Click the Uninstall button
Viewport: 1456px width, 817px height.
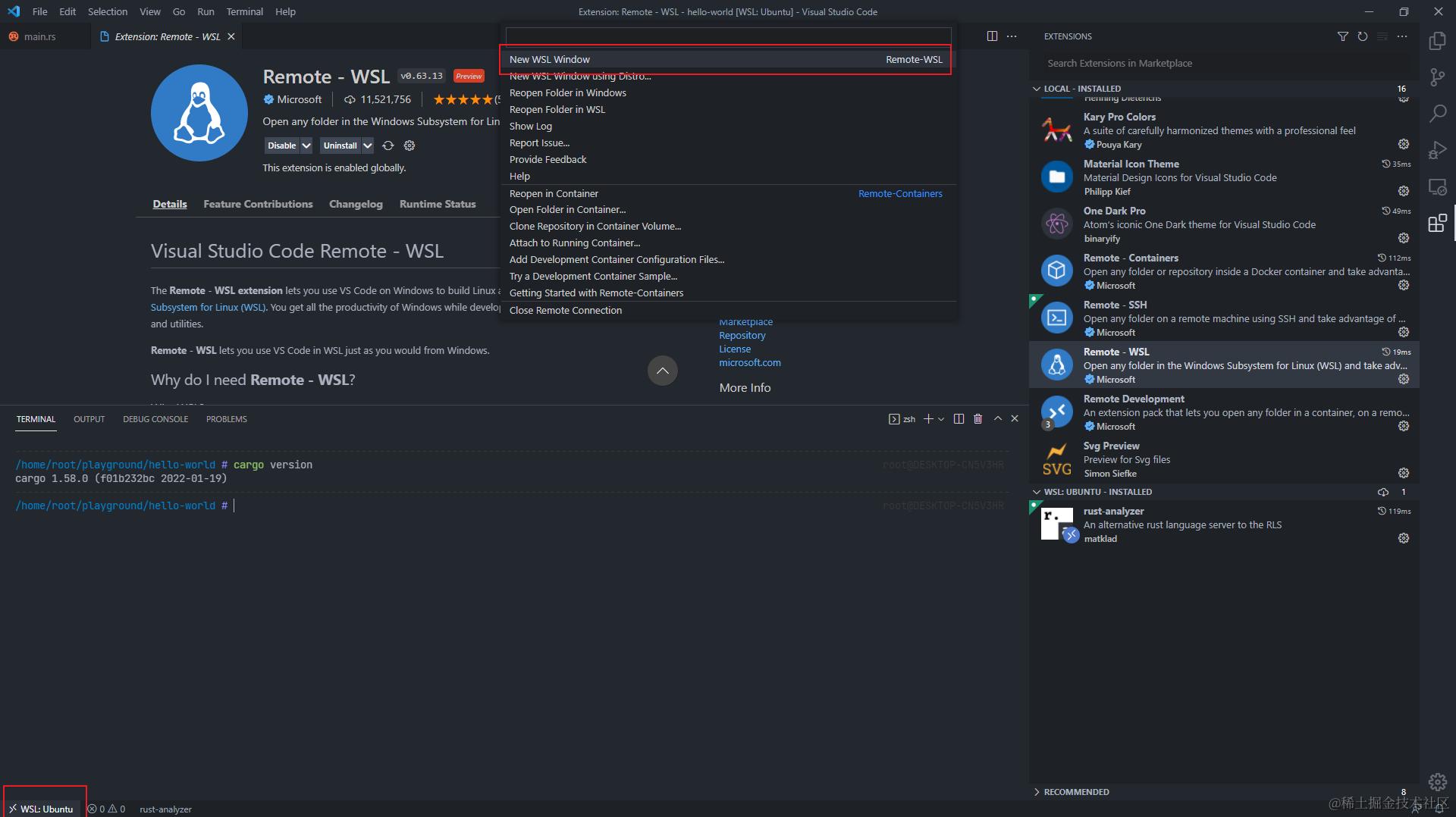click(340, 145)
